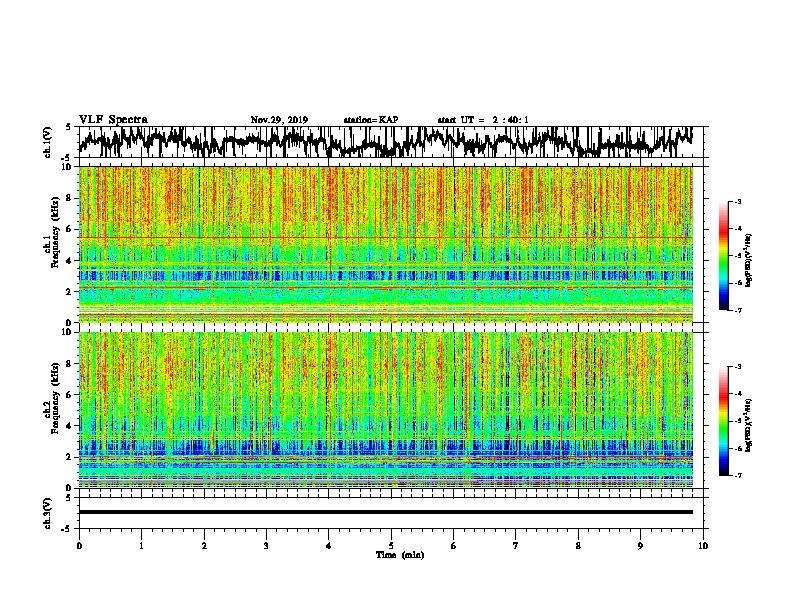The width and height of the screenshot is (792, 612).
Task: Click the "station=KAP" label
Action: point(371,120)
